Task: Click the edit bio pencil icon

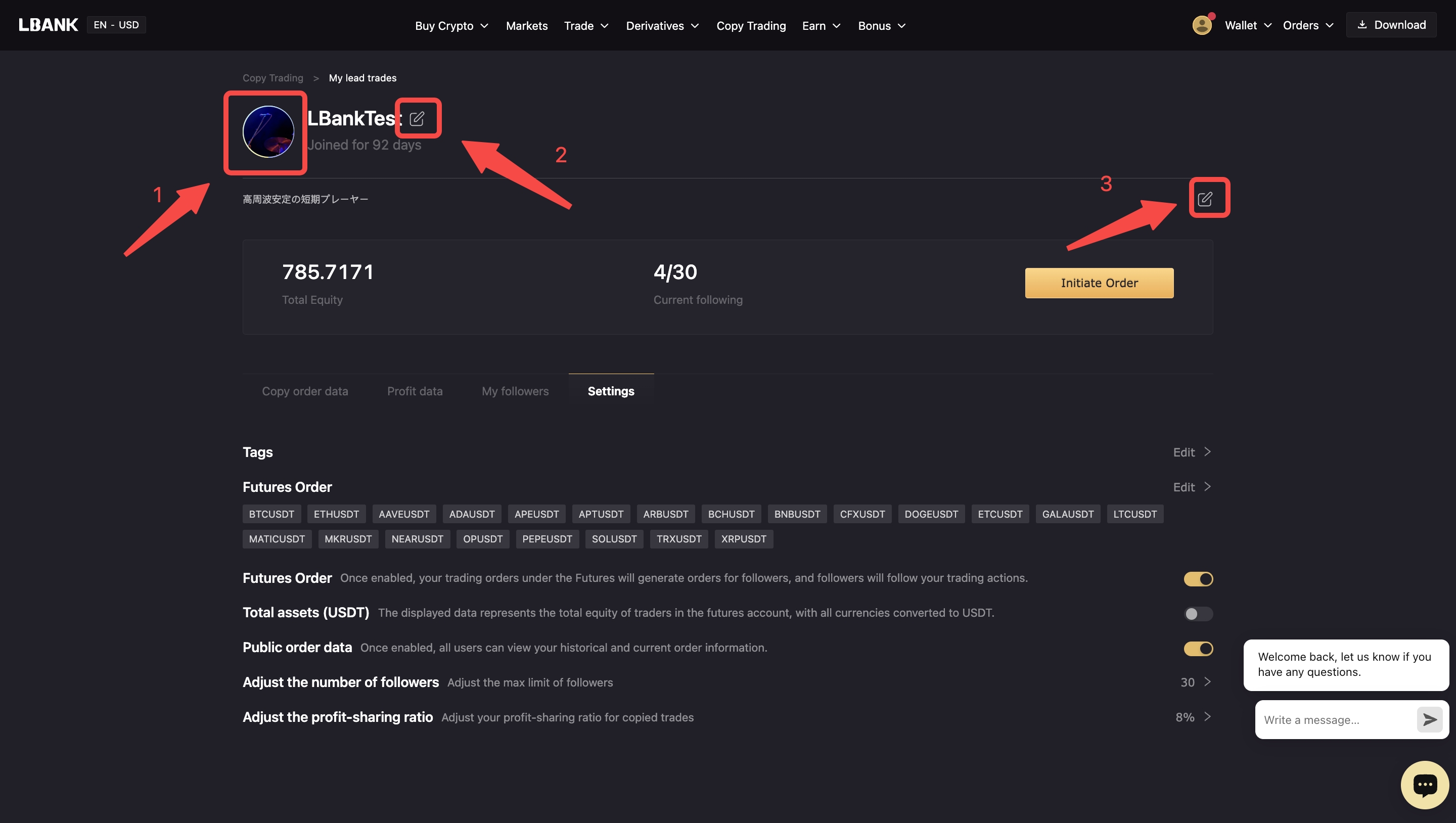Action: (x=1205, y=199)
